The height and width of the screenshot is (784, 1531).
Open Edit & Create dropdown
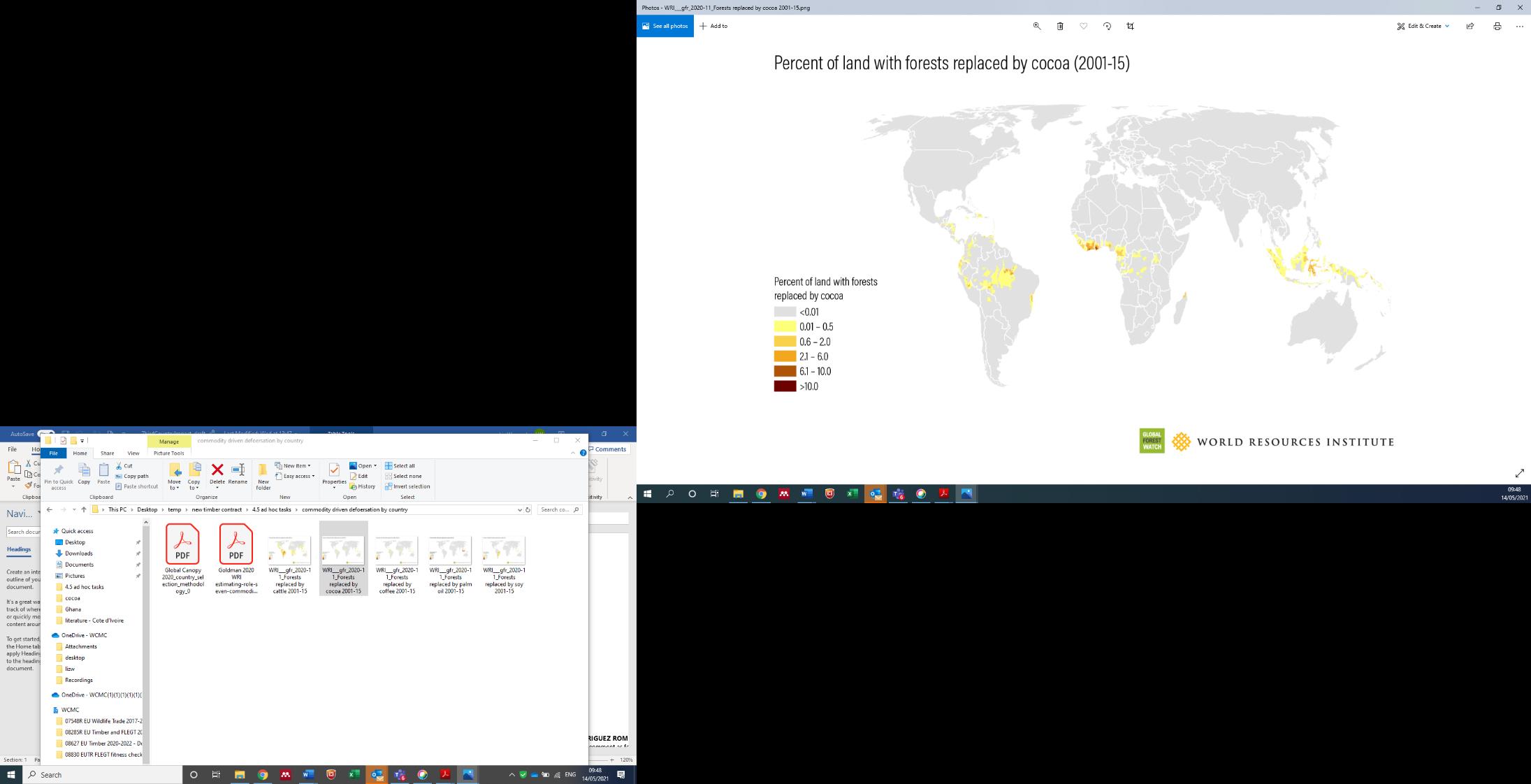[x=1423, y=26]
